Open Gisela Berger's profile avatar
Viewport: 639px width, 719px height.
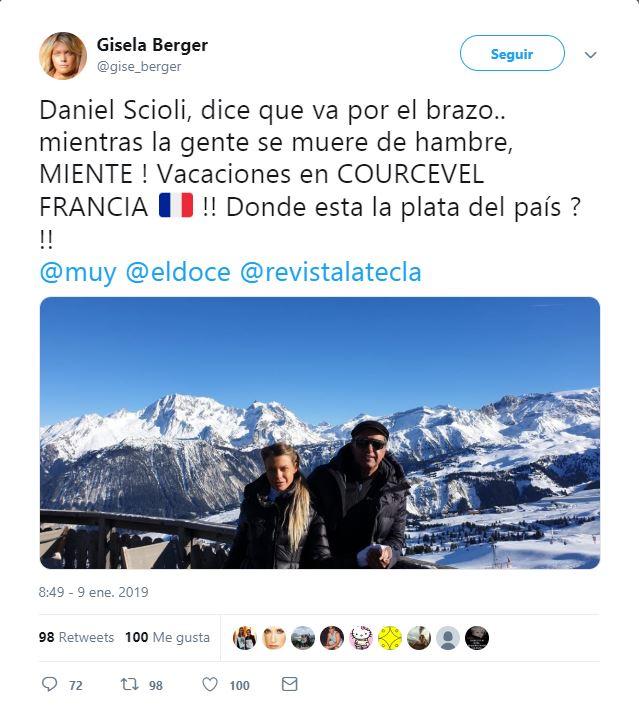click(x=62, y=55)
